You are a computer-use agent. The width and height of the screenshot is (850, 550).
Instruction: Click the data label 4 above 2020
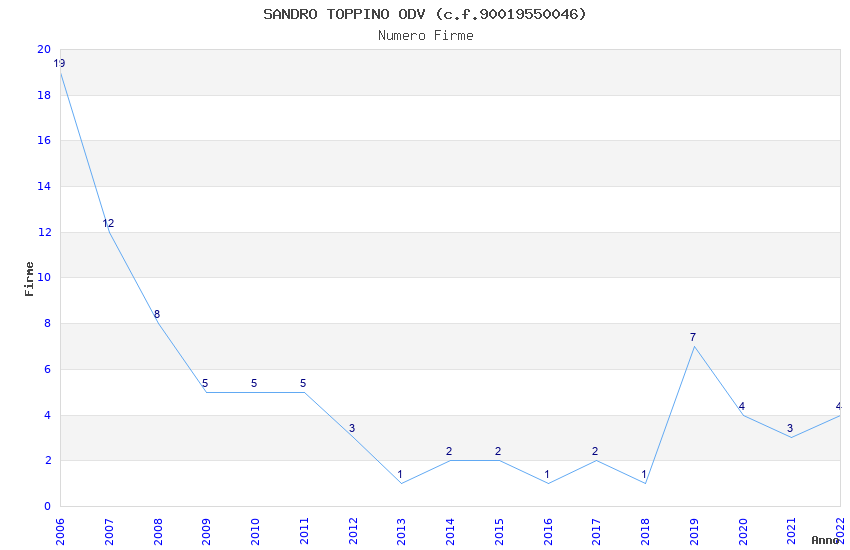(742, 406)
